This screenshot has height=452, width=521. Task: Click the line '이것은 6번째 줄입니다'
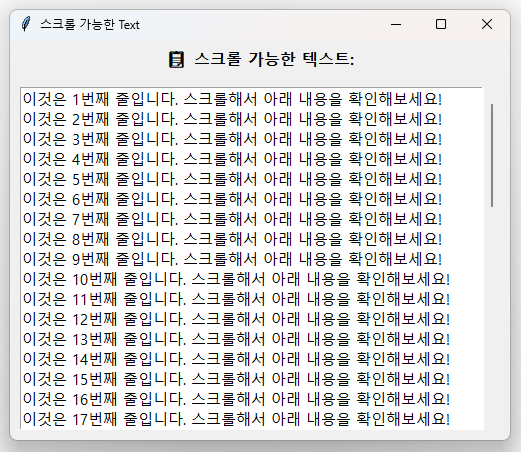click(x=232, y=199)
